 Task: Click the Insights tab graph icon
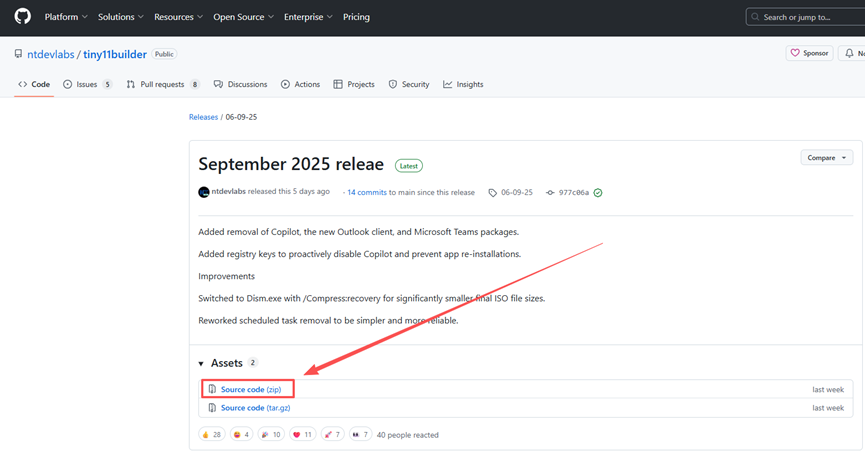pyautogui.click(x=447, y=84)
